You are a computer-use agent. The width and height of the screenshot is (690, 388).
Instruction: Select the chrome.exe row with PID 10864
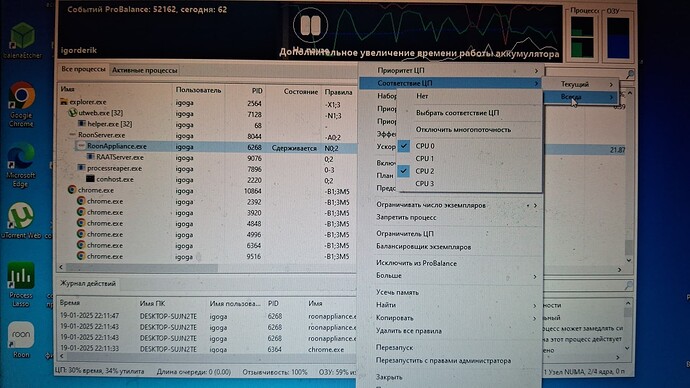[x=207, y=190]
